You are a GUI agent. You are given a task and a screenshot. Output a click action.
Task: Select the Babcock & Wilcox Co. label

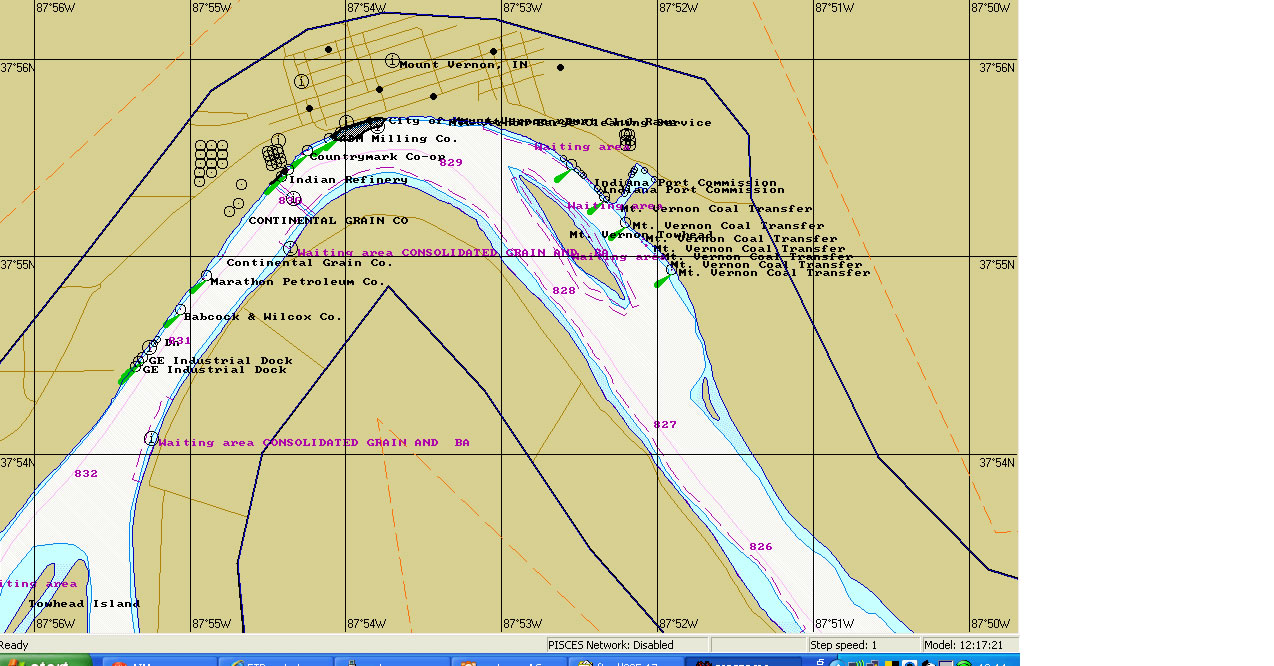coord(262,317)
